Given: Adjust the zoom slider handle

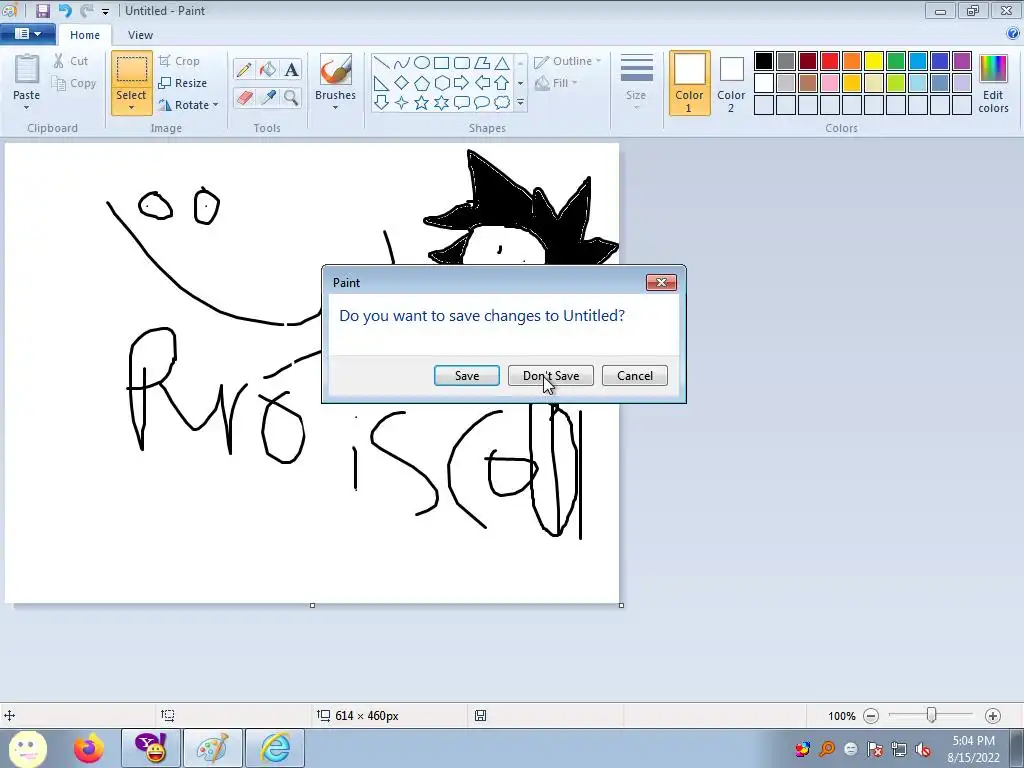Looking at the screenshot, I should [932, 716].
